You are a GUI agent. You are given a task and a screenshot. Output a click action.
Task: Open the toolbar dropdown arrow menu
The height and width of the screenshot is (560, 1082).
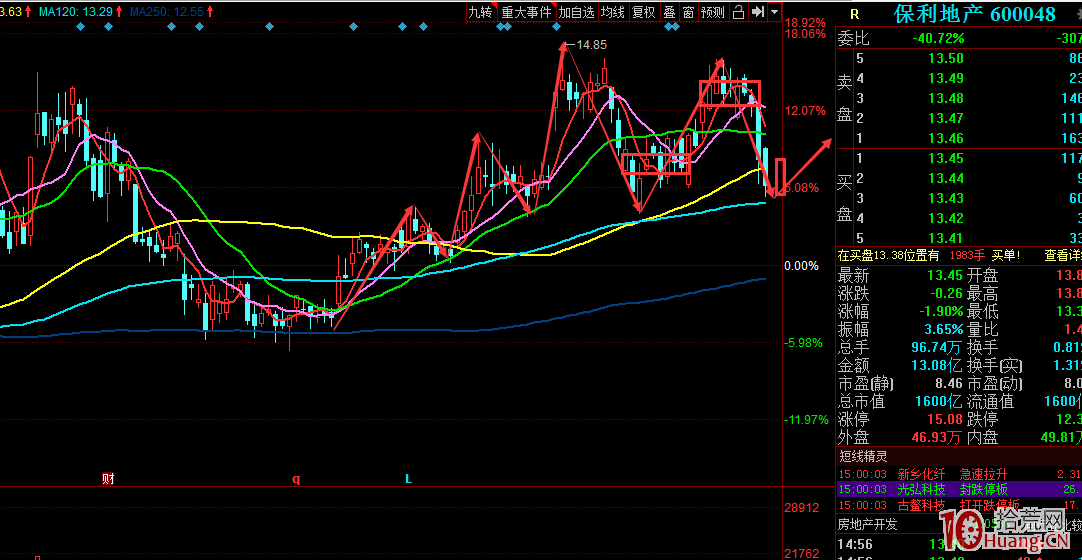774,12
